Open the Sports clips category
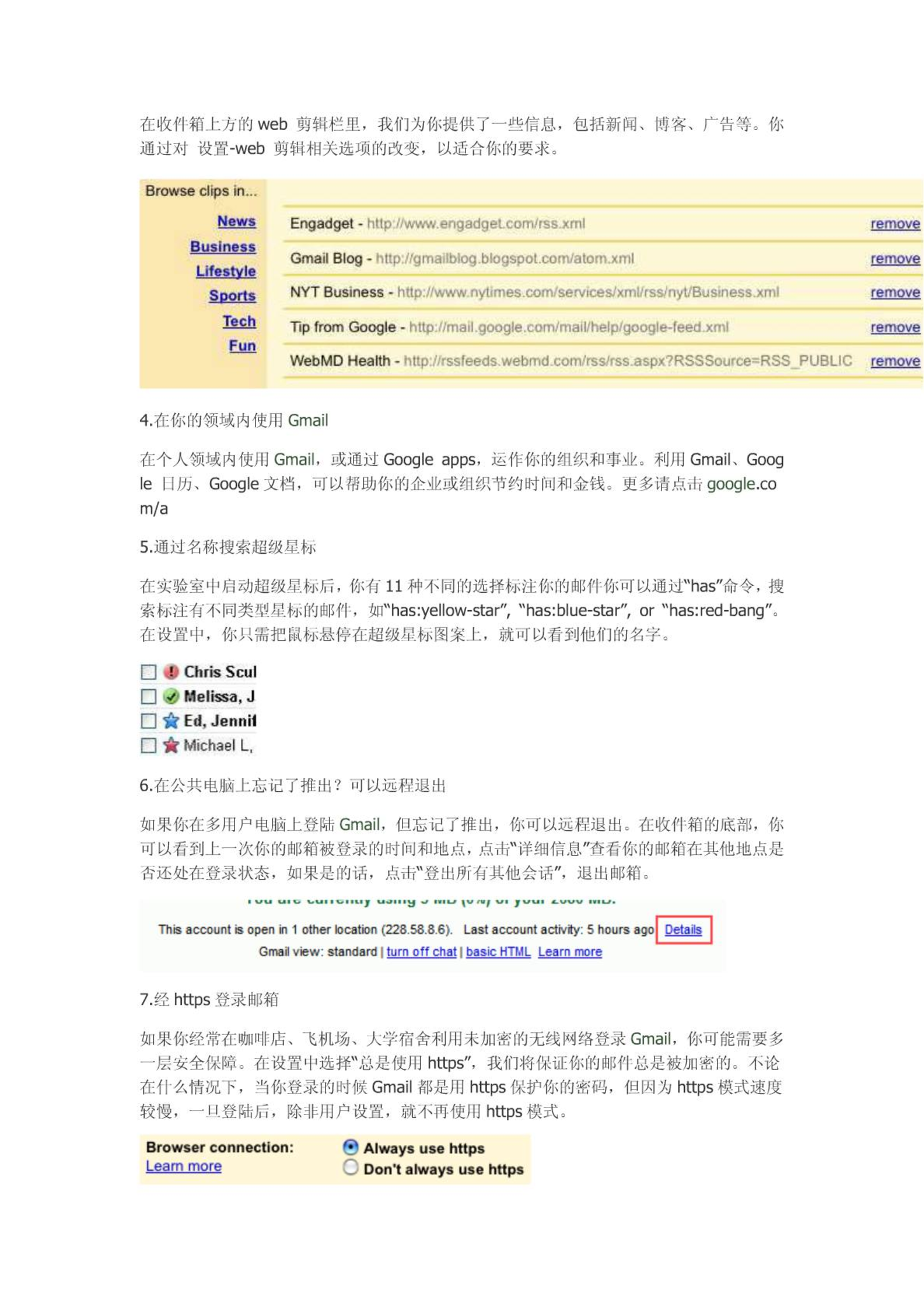The image size is (924, 1307). [233, 296]
